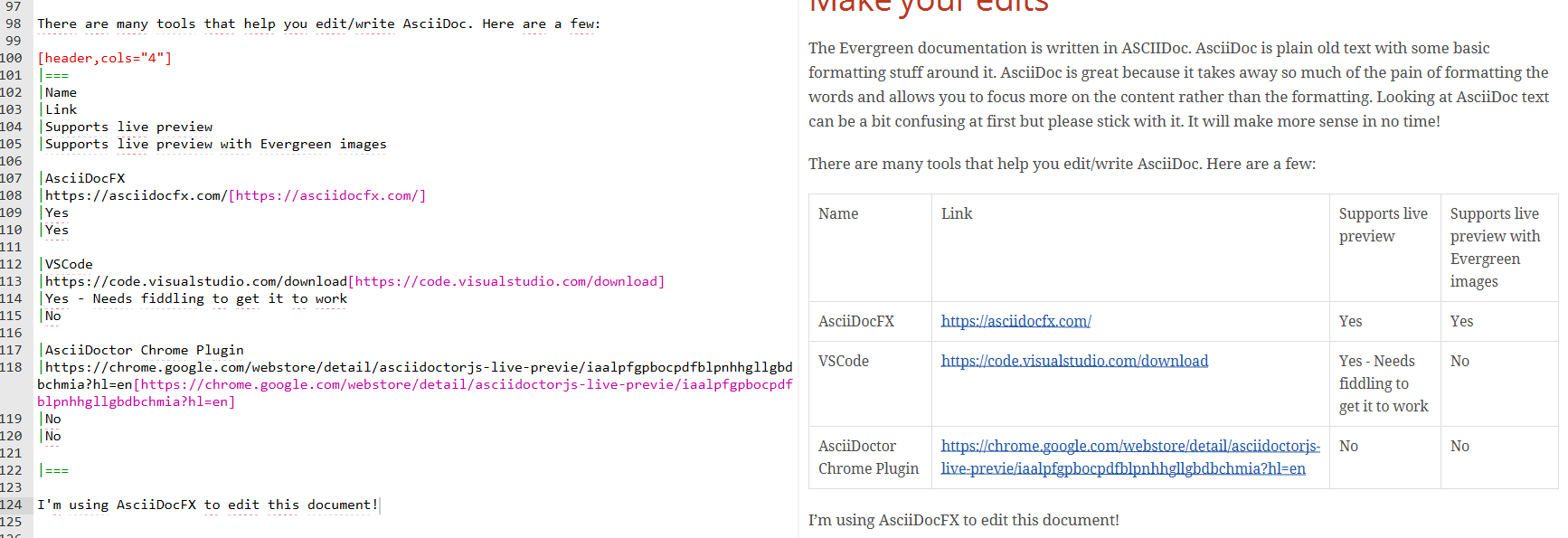Viewport: 1568px width, 538px height.
Task: Click the opening '|===' on line 101
Action: point(54,75)
